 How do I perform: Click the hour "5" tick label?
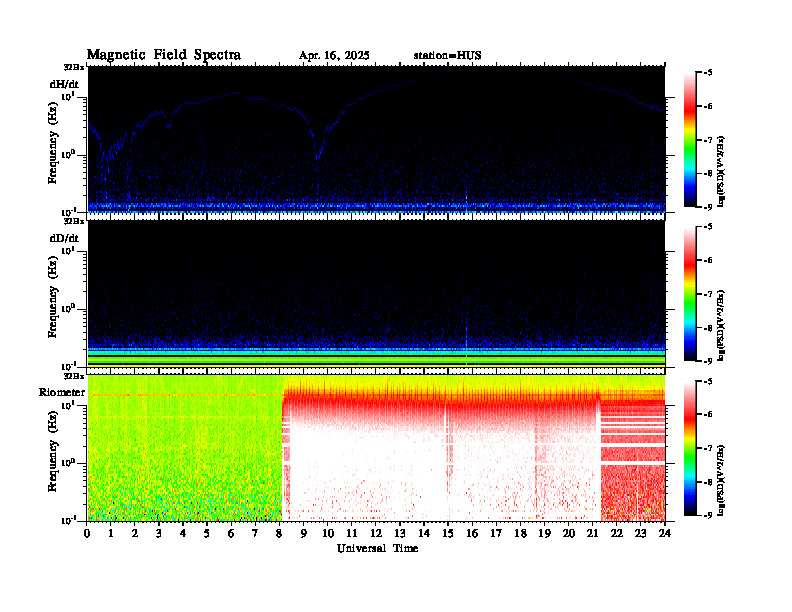(207, 534)
